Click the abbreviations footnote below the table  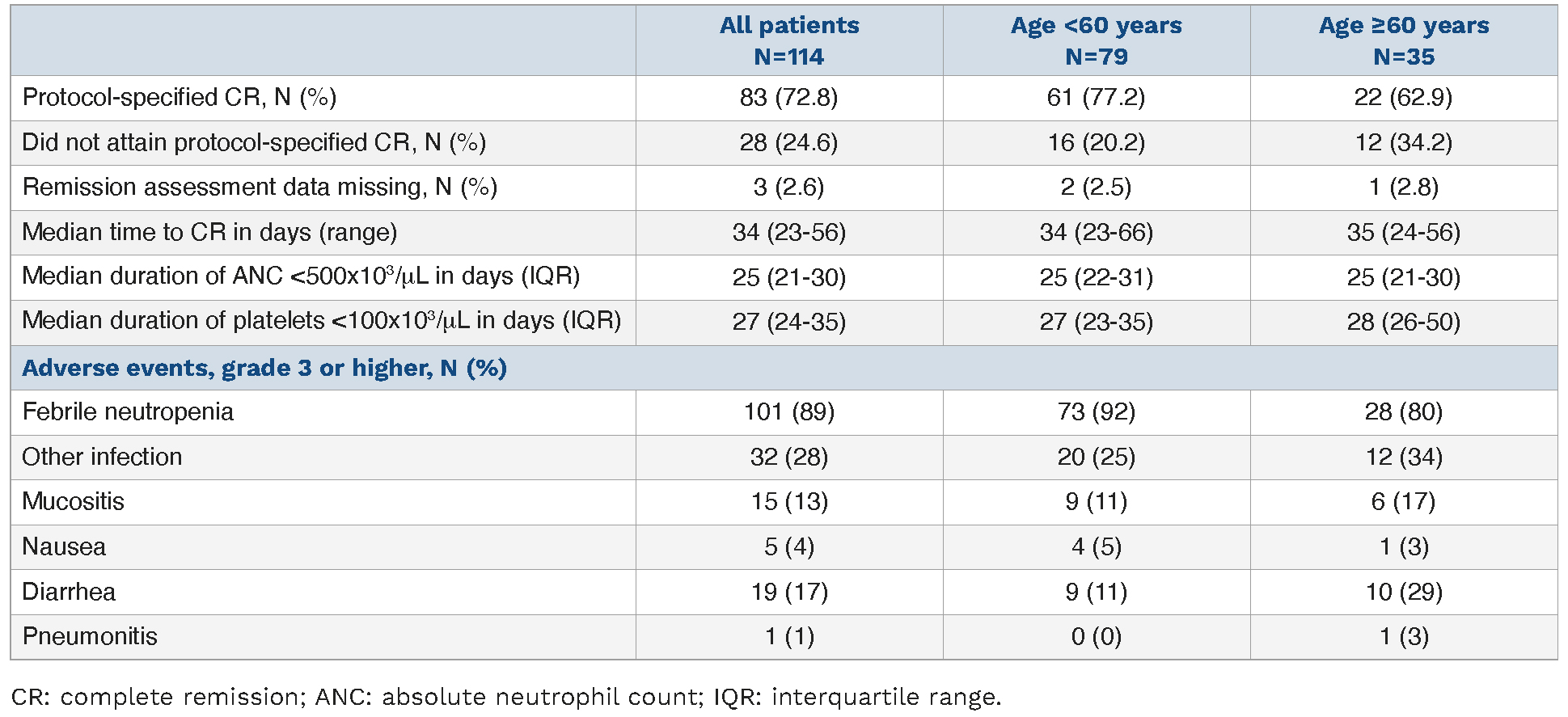(x=506, y=697)
